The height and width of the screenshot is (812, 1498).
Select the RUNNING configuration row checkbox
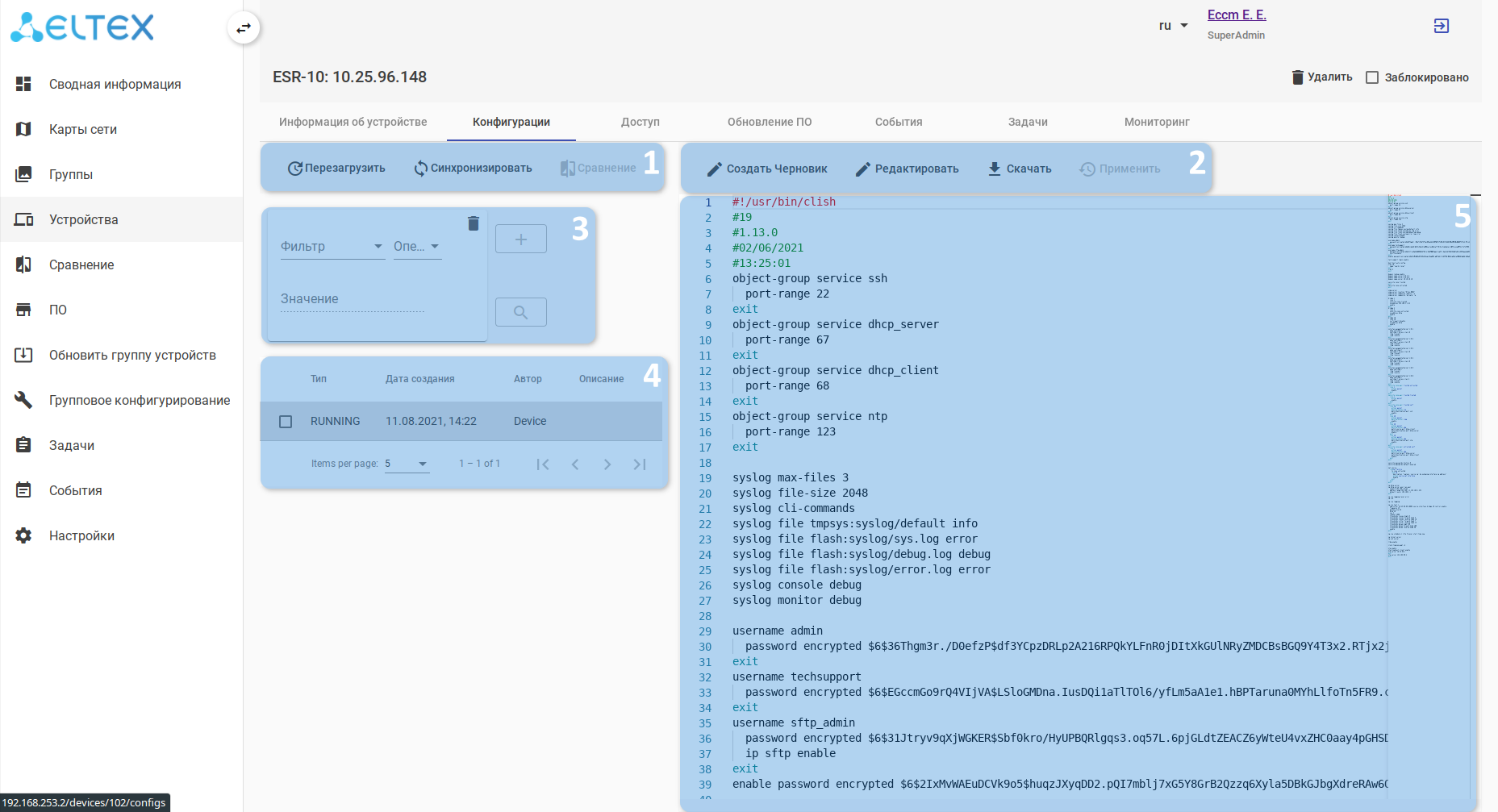[x=286, y=422]
